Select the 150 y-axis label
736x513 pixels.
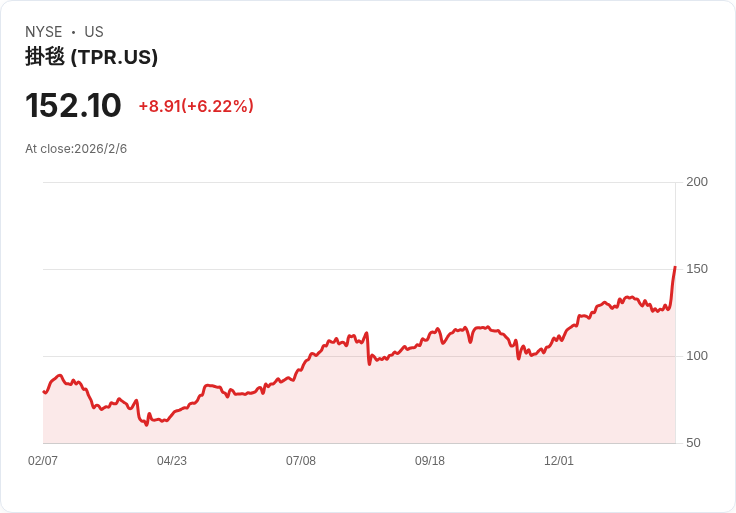[697, 269]
